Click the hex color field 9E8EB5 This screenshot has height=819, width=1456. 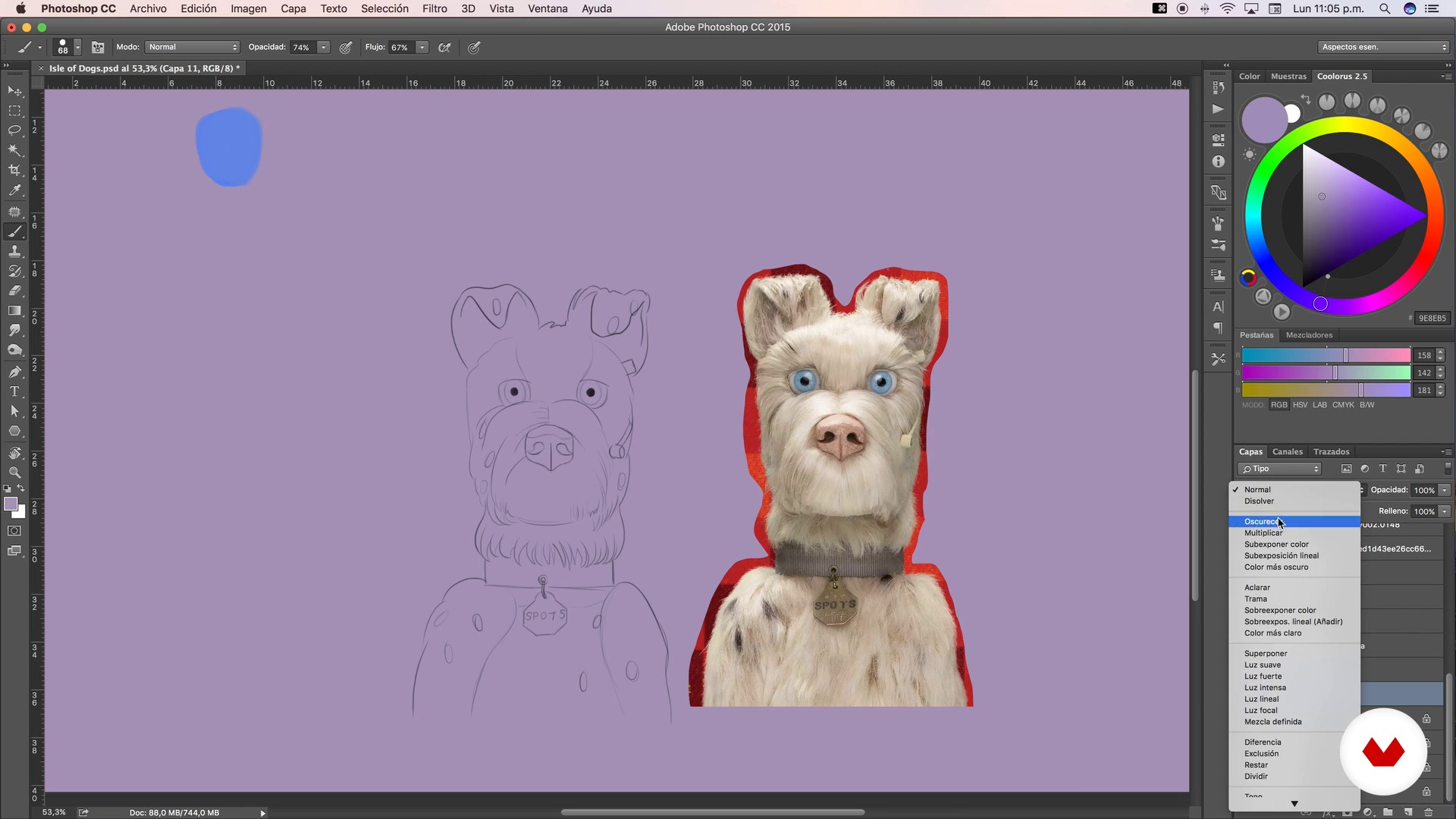1432,318
